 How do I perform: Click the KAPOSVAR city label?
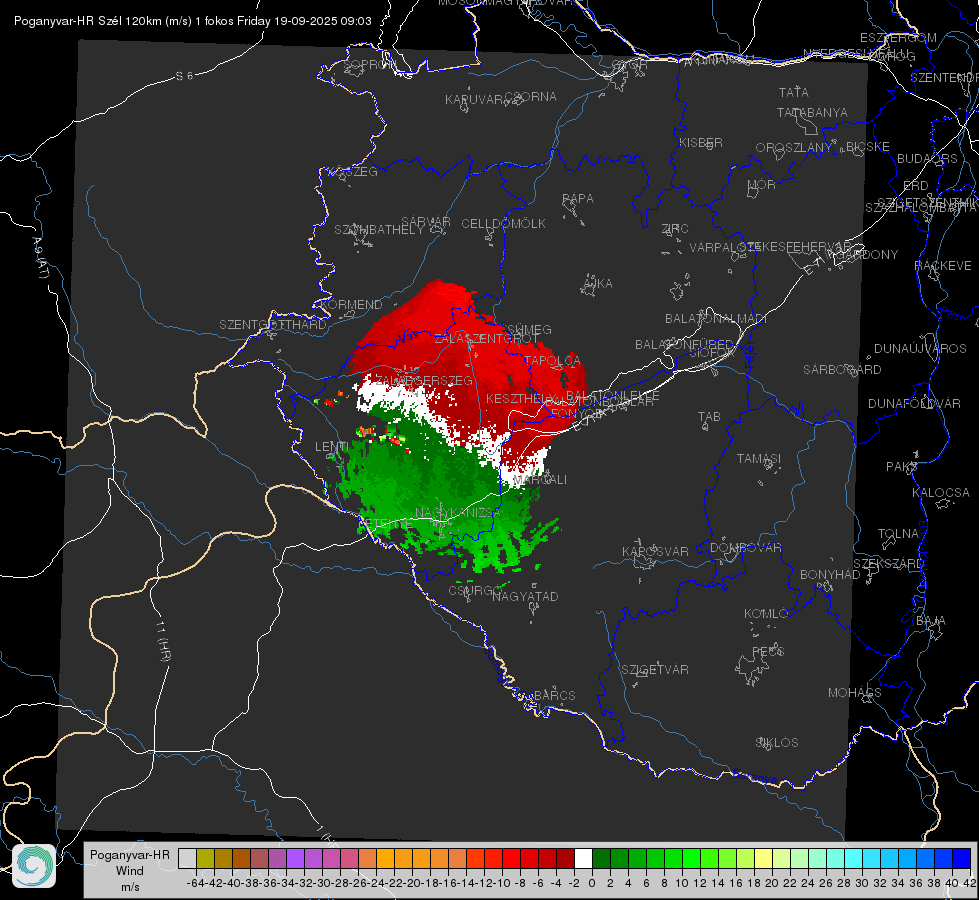655,551
